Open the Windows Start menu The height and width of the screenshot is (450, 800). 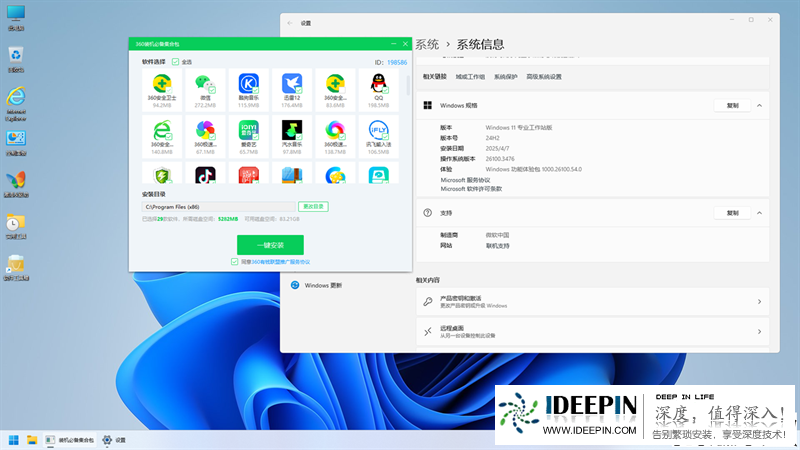[x=14, y=440]
